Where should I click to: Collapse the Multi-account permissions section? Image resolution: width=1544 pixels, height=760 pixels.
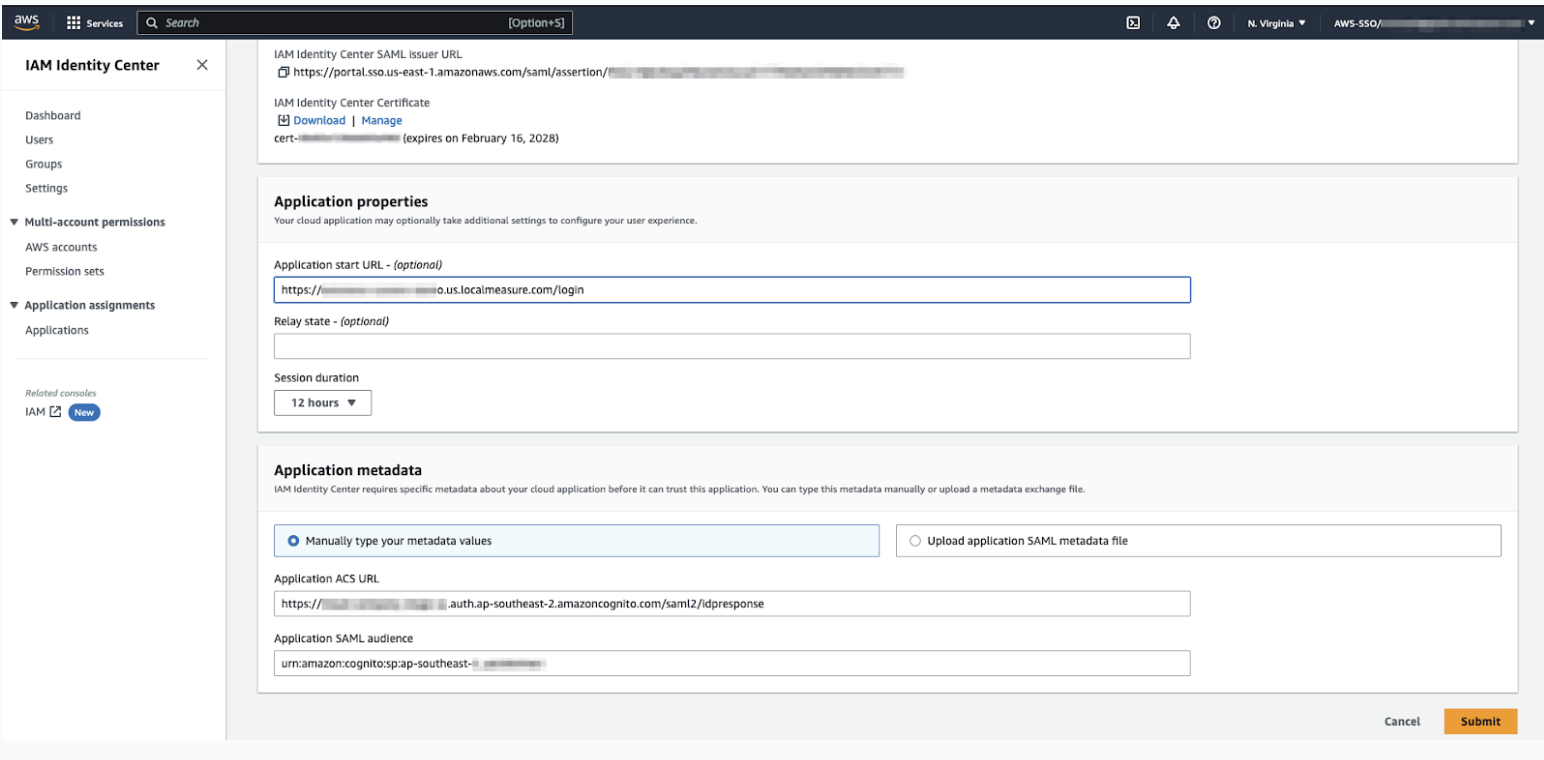tap(13, 222)
